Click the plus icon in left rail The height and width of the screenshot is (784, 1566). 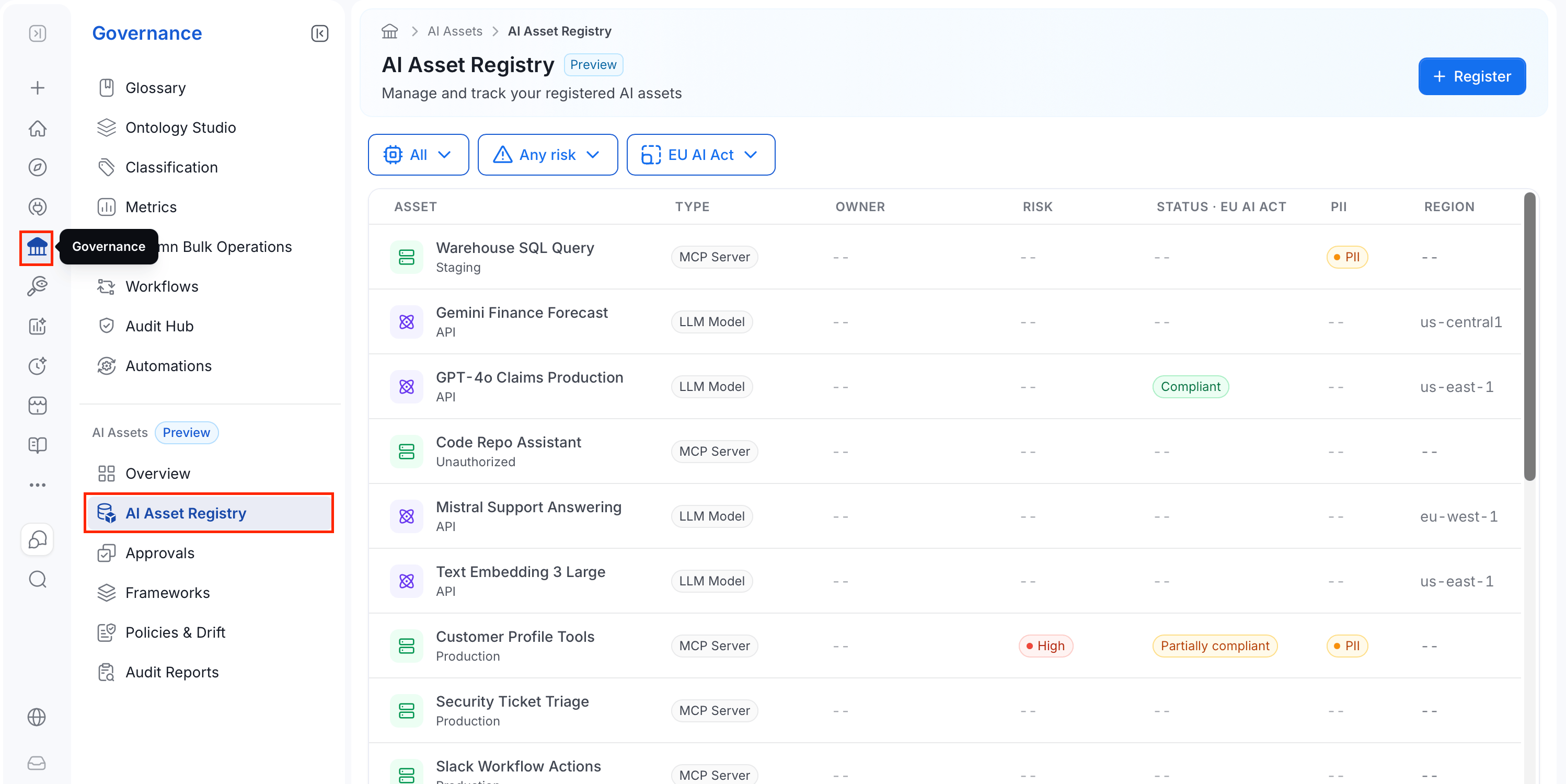click(x=38, y=88)
